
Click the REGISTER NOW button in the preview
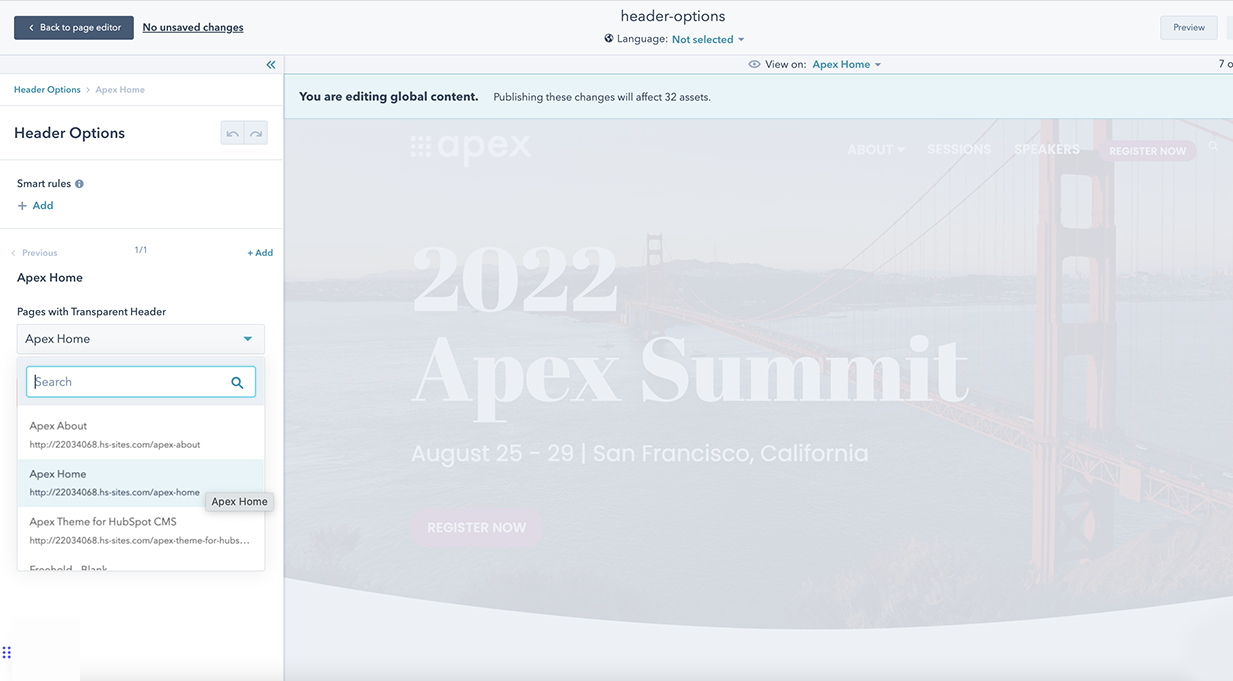[477, 527]
